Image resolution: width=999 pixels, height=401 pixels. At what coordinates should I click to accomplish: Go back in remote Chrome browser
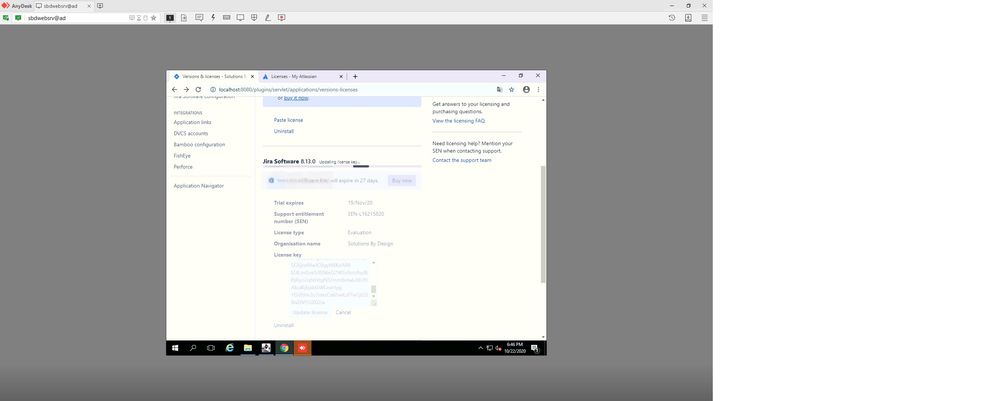[x=175, y=90]
